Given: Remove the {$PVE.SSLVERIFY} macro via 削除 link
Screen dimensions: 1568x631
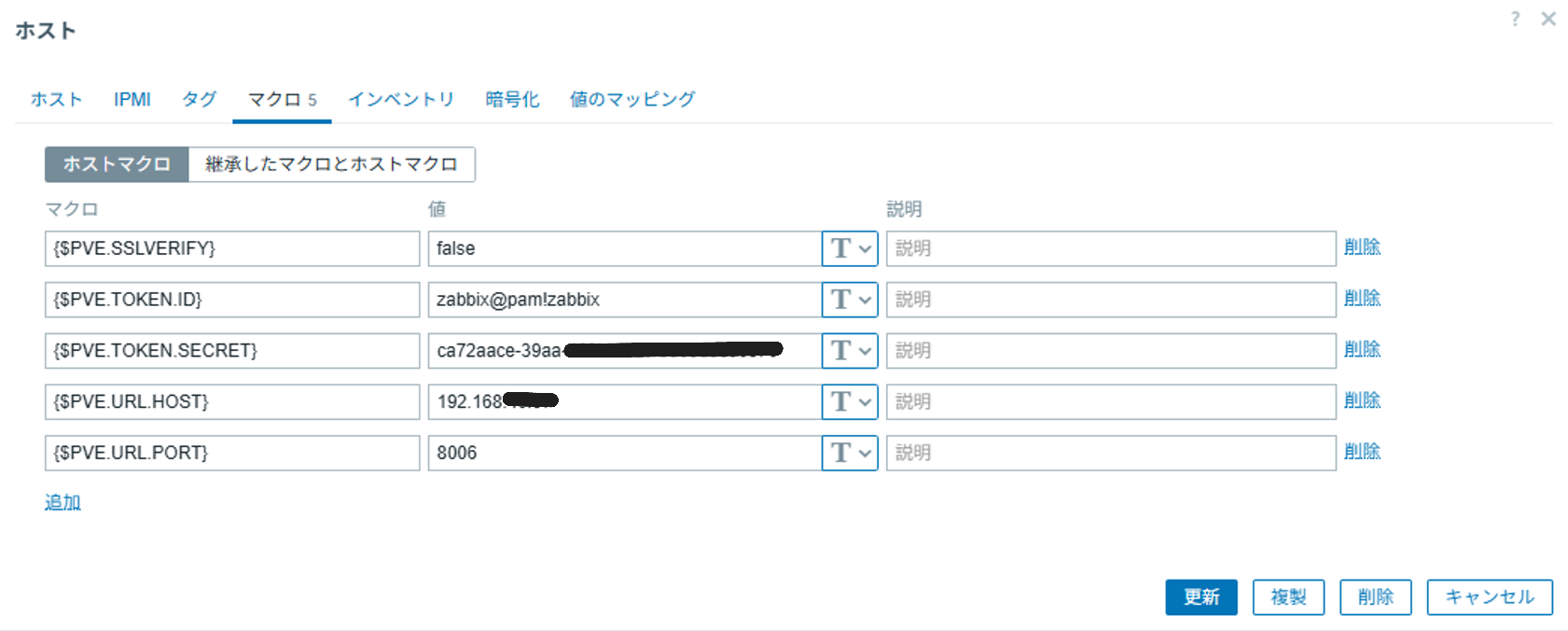Looking at the screenshot, I should [1362, 247].
